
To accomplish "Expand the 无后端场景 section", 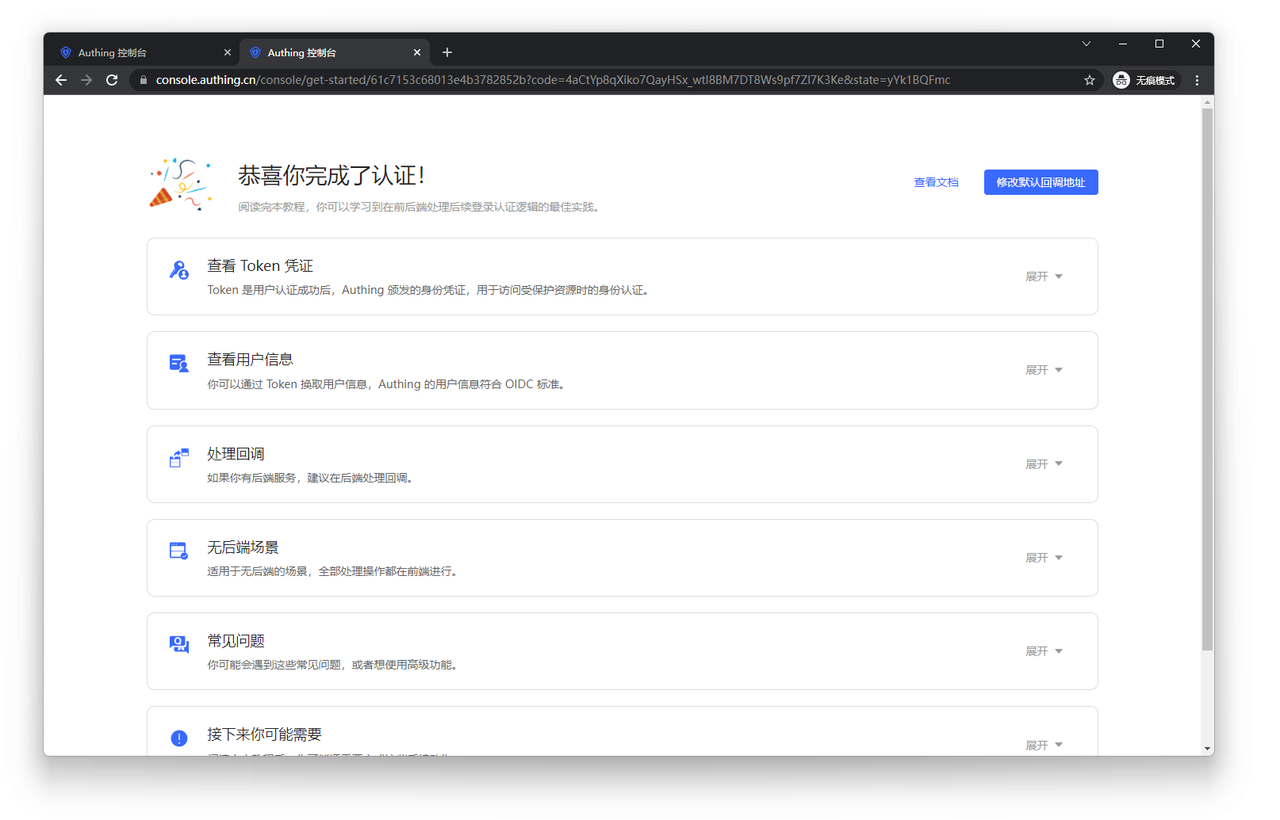I will click(1043, 558).
